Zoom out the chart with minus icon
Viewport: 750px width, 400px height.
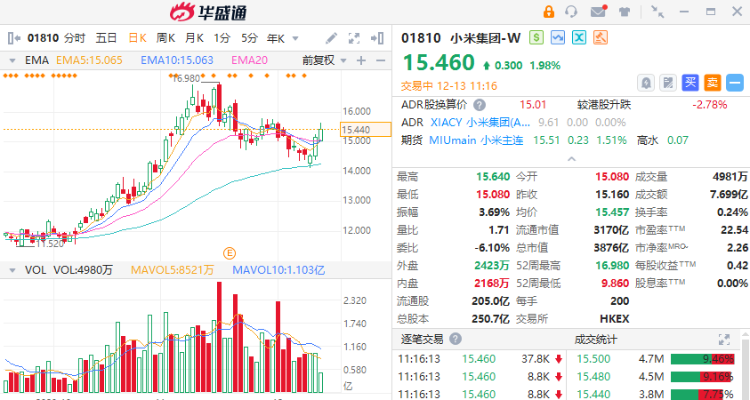(381, 60)
